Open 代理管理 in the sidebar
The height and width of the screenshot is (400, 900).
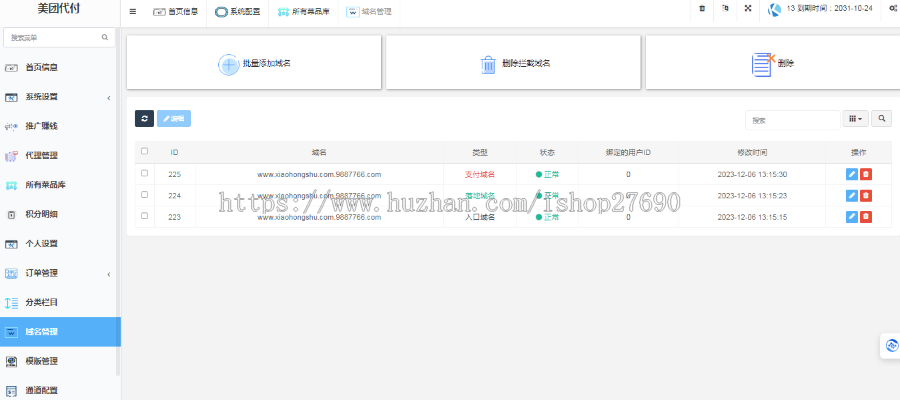60,156
